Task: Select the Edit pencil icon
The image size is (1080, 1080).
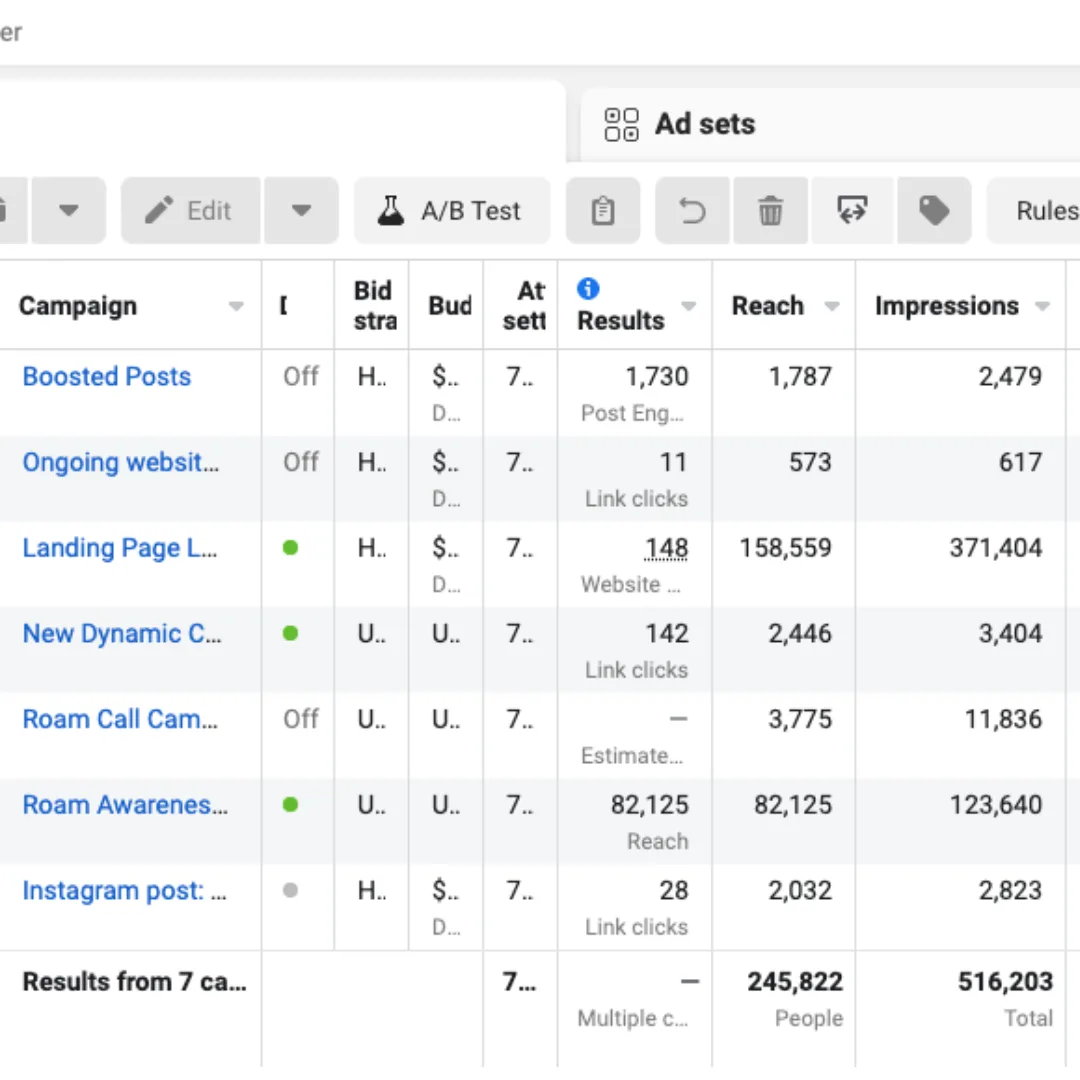Action: 189,210
